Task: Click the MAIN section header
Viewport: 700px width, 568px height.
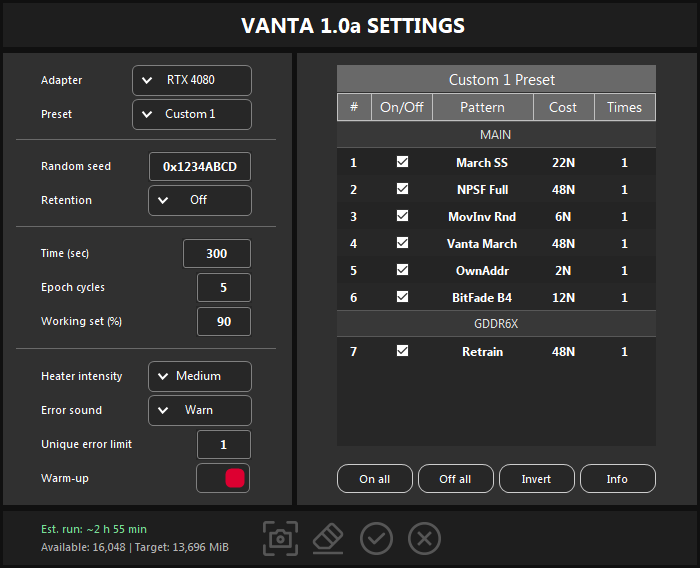Action: pos(496,134)
